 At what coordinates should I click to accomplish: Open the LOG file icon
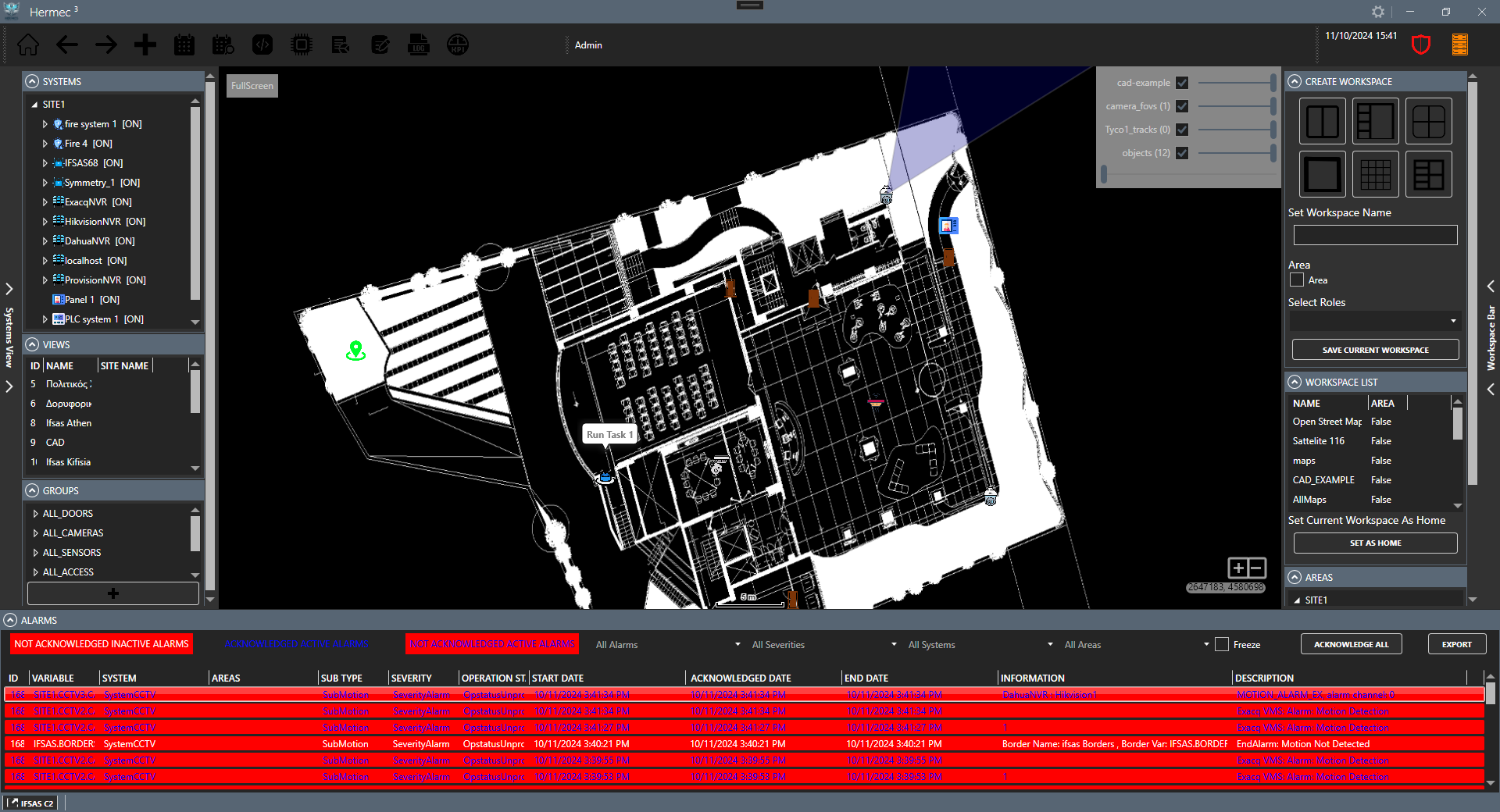[418, 45]
